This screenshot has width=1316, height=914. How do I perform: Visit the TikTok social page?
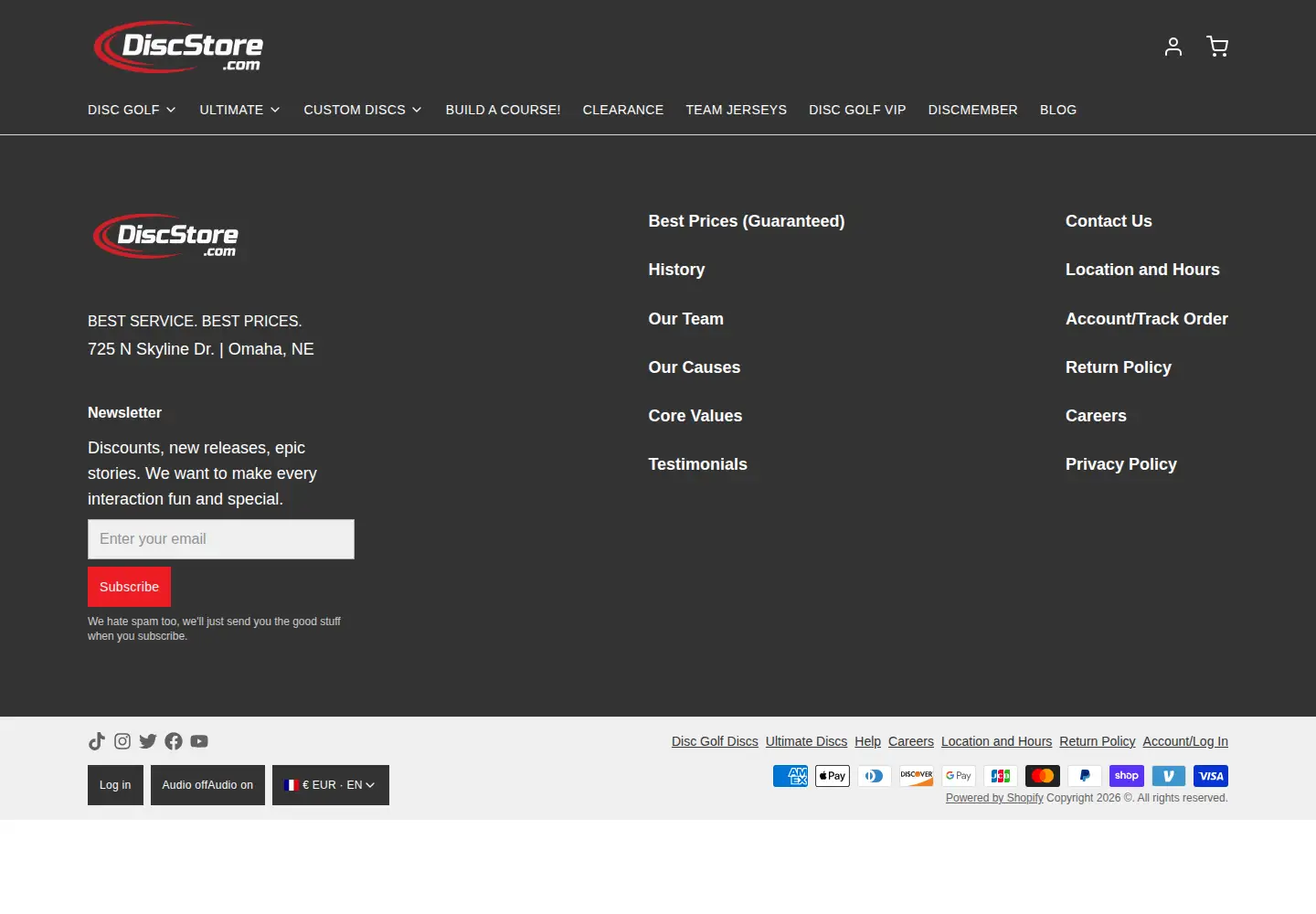pos(97,741)
